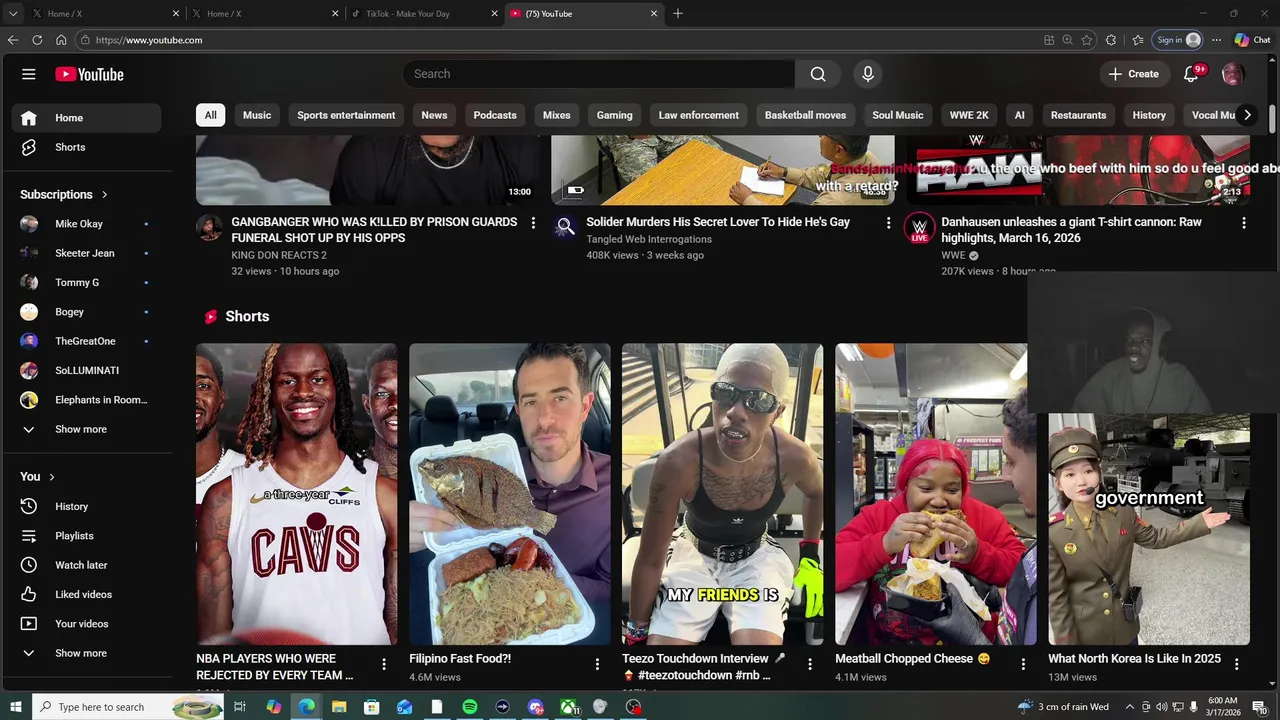This screenshot has width=1280, height=720.
Task: Click the browser address bar
Action: (x=560, y=40)
